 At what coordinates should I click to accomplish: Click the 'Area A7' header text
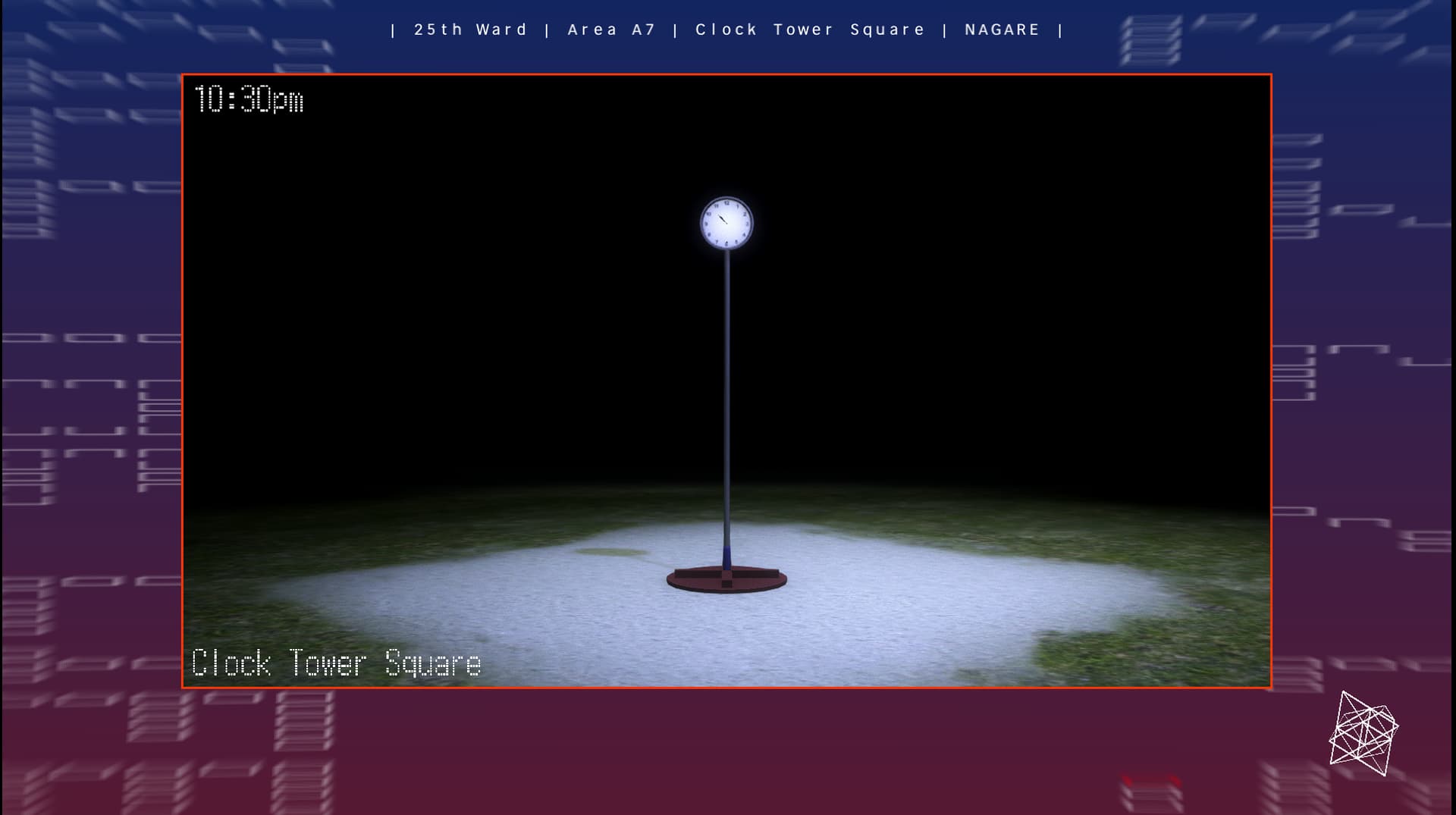611,30
